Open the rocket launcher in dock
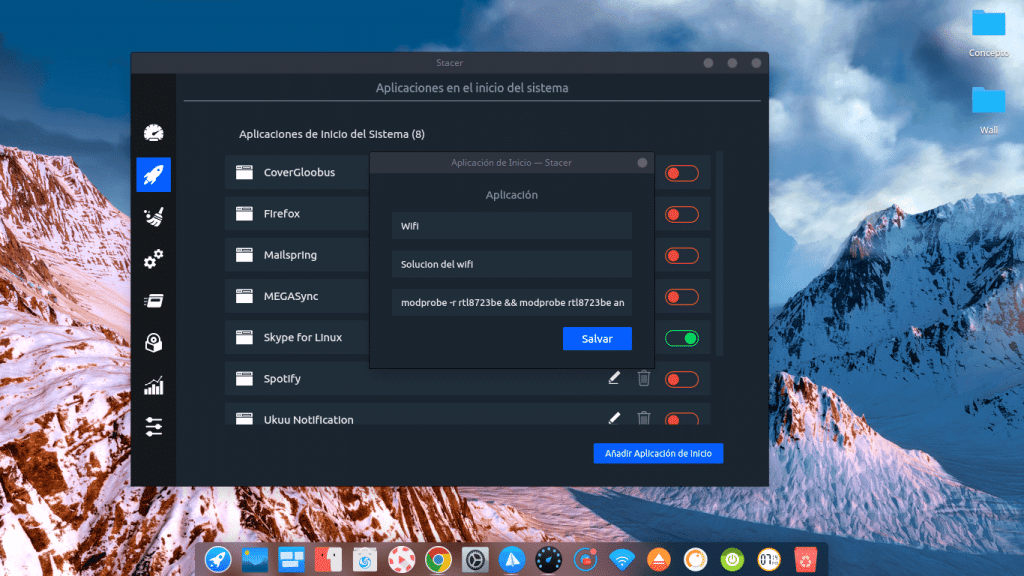Screen dimensions: 1024x576 218,560
